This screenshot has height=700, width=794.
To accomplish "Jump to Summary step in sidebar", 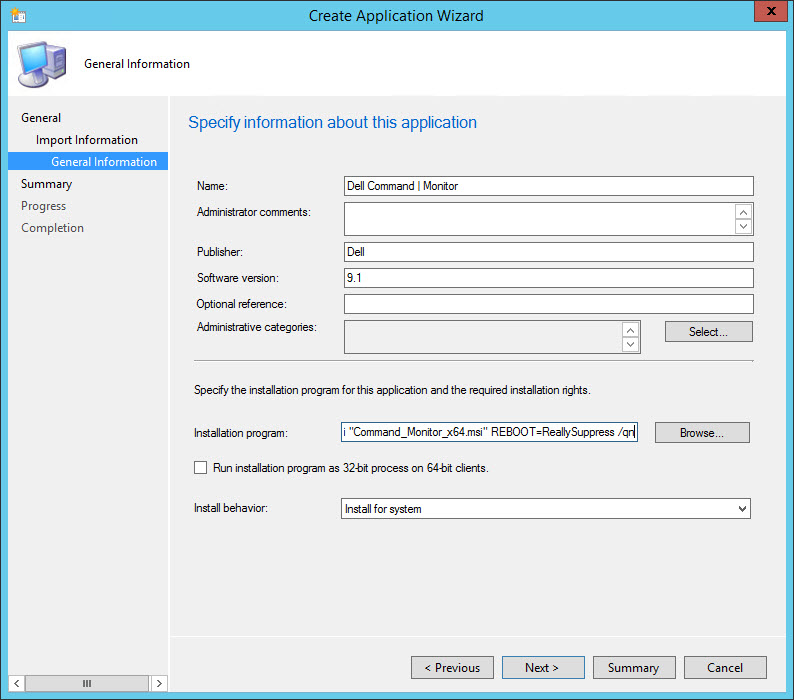I will (x=46, y=184).
